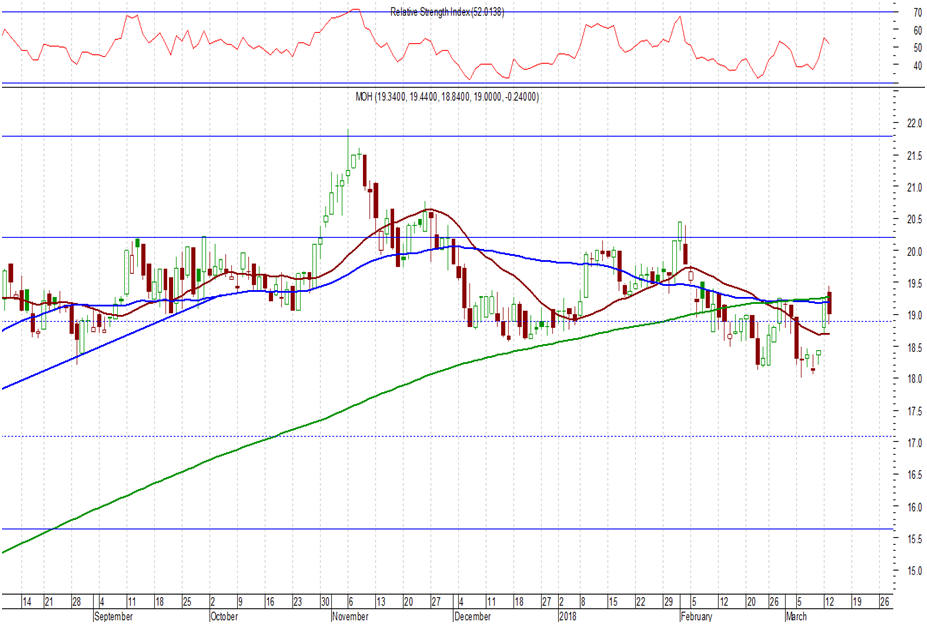Image resolution: width=927 pixels, height=624 pixels.
Task: Click date-axis label 22
Action: (640, 602)
